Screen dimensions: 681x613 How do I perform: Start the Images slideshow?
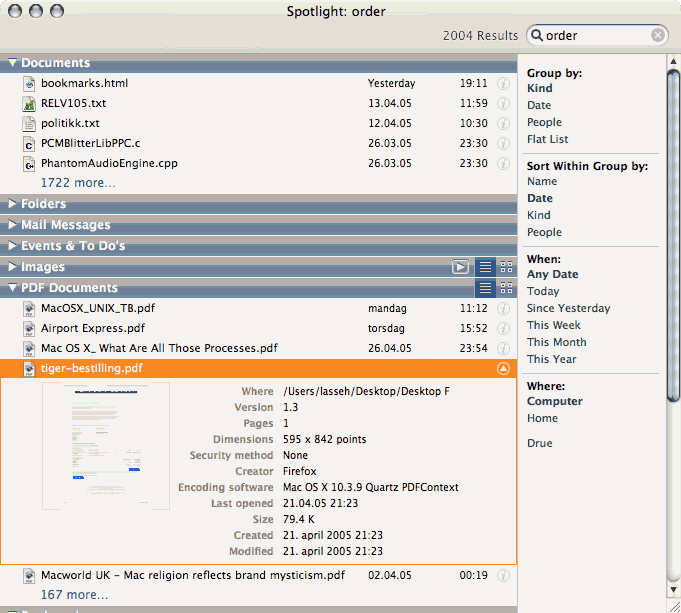pyautogui.click(x=460, y=267)
